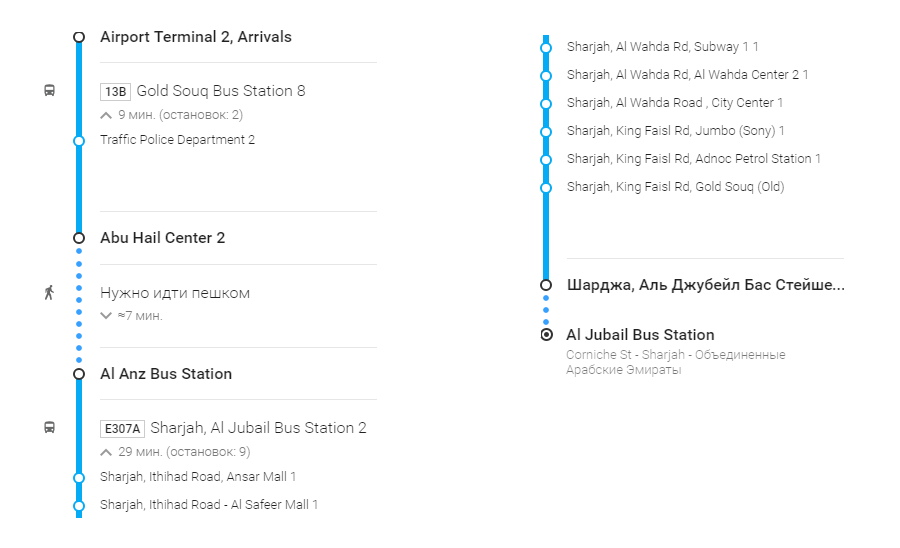Click the stop circle at Al Anz Bus Station
The width and height of the screenshot is (900, 548).
pyautogui.click(x=79, y=374)
